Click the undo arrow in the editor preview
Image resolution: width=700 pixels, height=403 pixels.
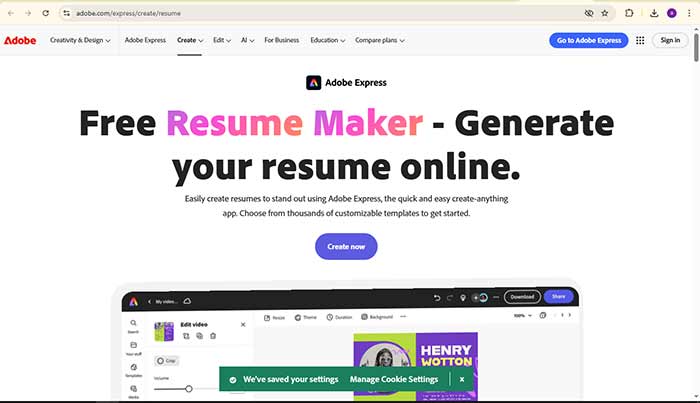pyautogui.click(x=437, y=298)
